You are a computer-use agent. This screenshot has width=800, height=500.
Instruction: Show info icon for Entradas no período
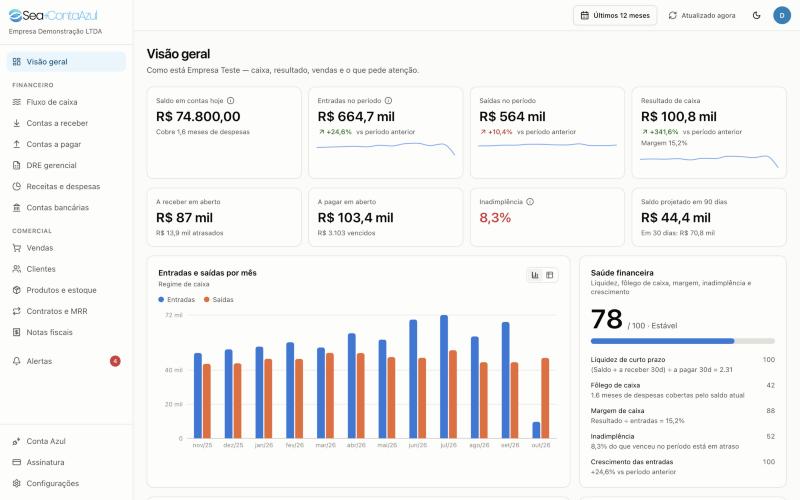388,101
